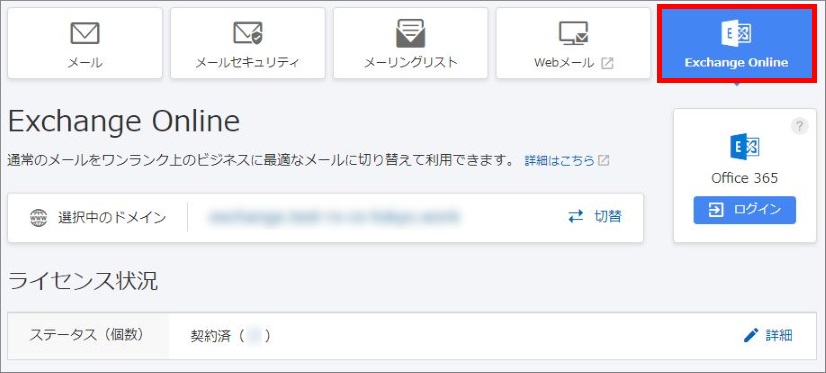826x373 pixels.
Task: Open the Webメール tab
Action: (x=573, y=43)
